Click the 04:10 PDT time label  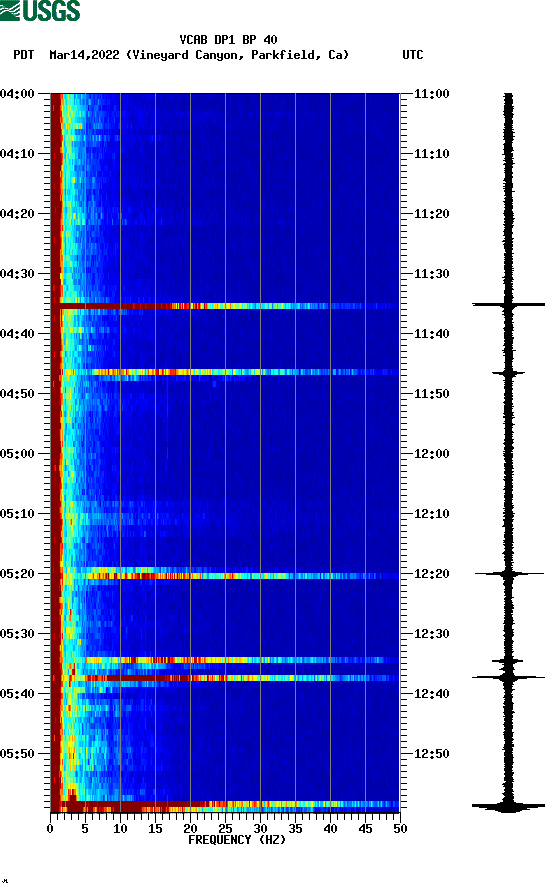click(x=17, y=154)
